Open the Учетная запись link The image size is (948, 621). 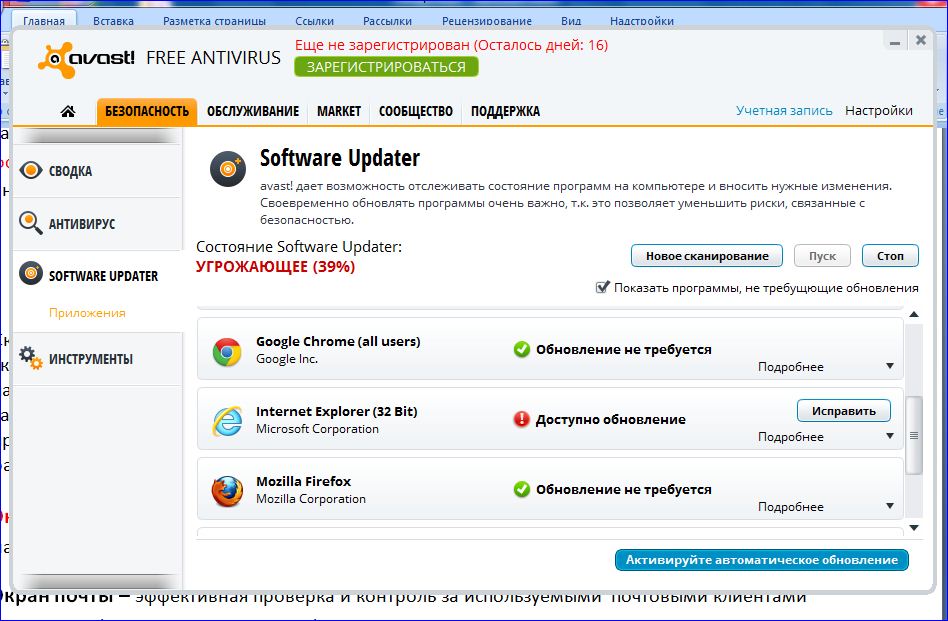click(784, 111)
